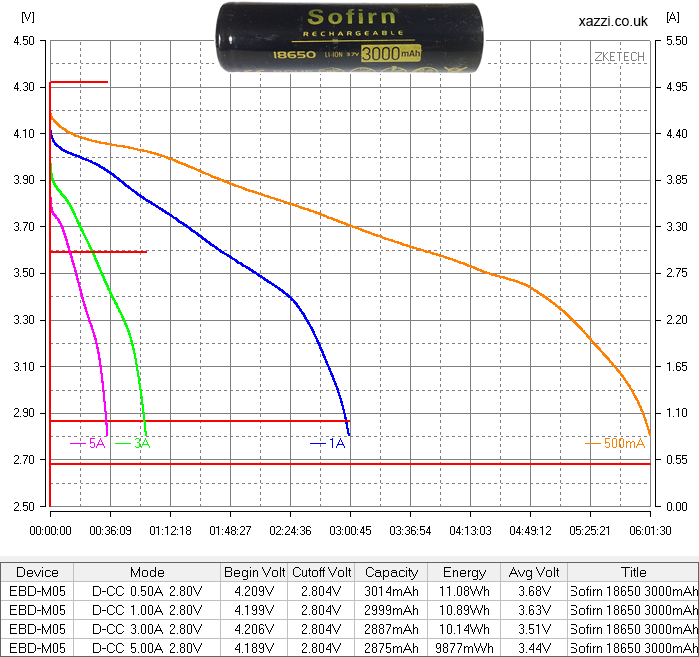The image size is (699, 657).
Task: Click the 11.08Wh energy cell
Action: pyautogui.click(x=464, y=591)
